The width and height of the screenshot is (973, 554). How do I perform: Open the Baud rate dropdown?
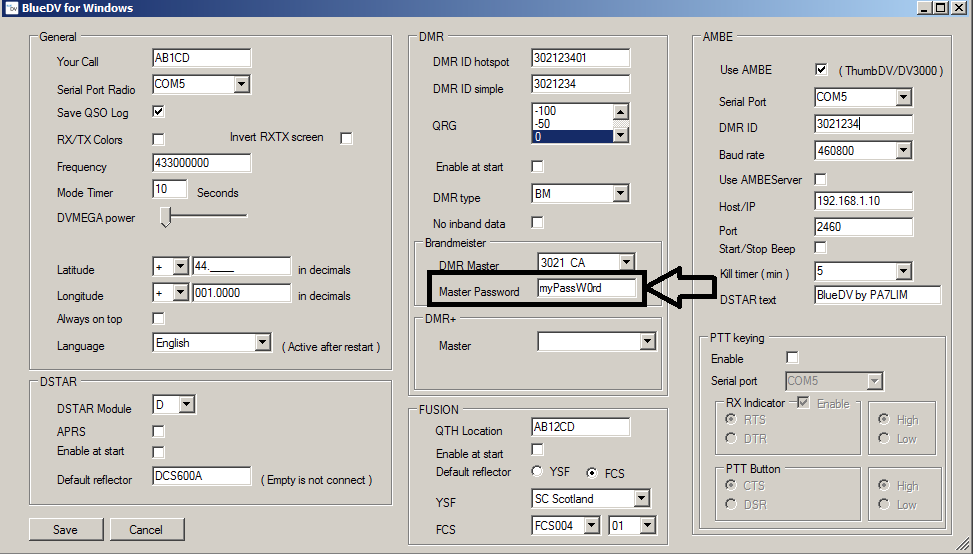[903, 151]
